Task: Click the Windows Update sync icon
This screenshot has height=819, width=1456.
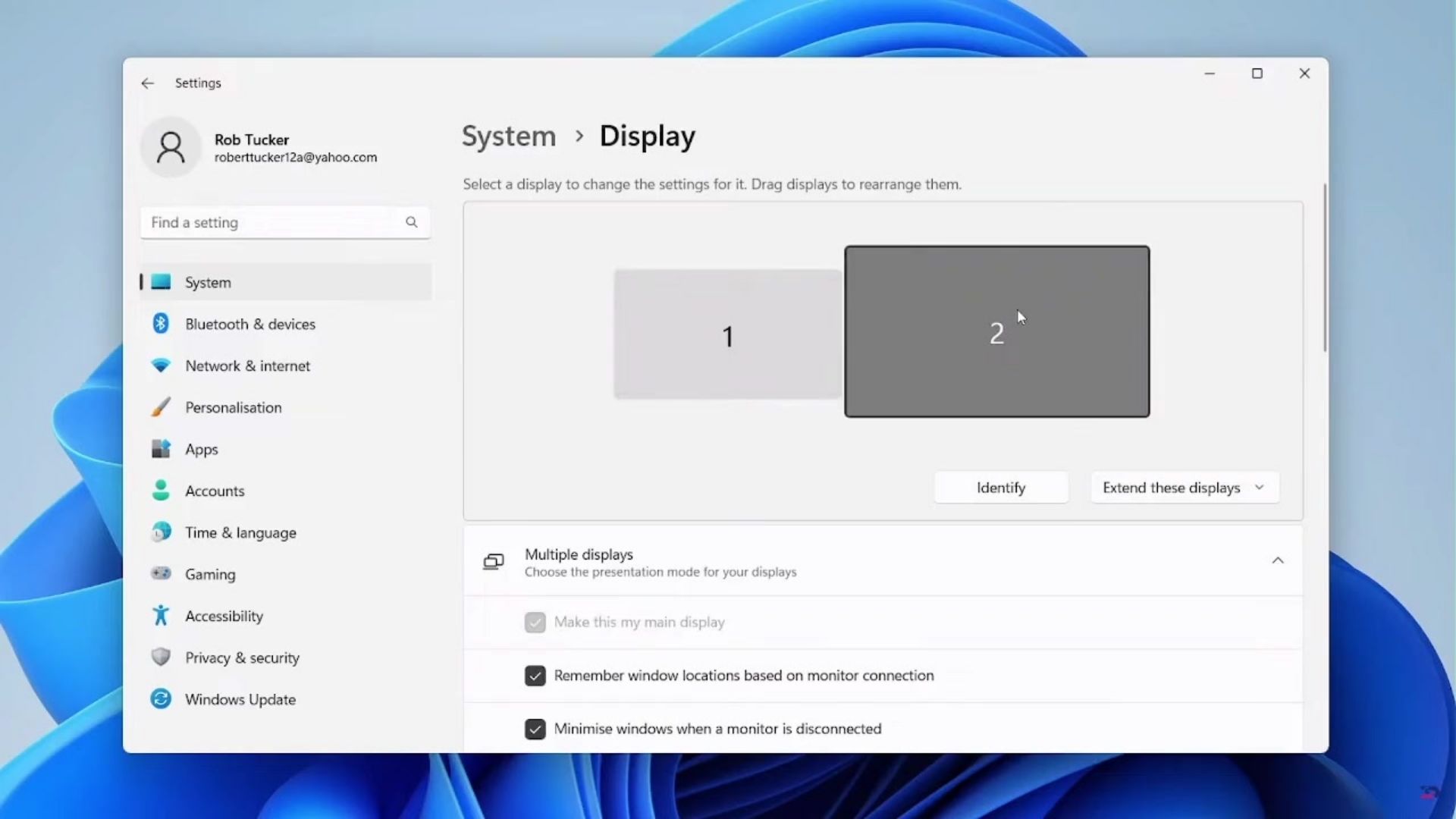Action: [161, 698]
